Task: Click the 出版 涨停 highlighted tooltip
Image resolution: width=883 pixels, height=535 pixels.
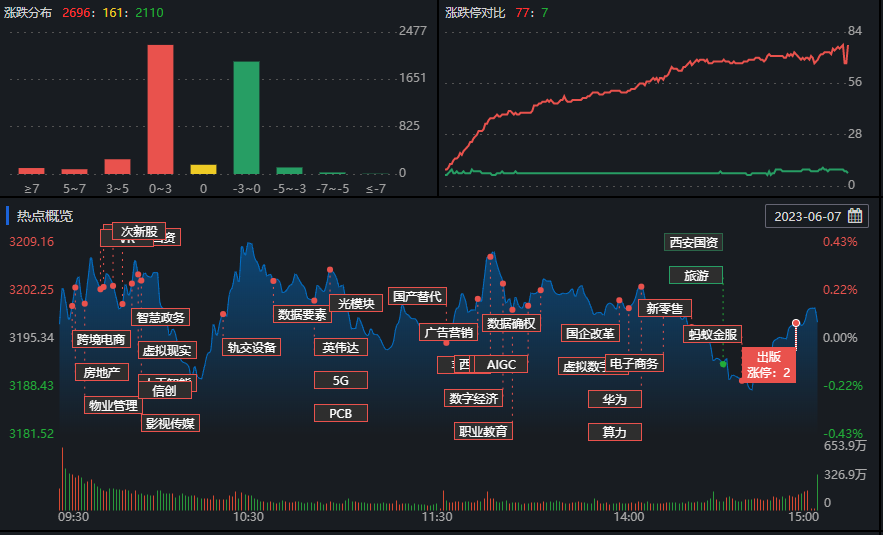Action: click(x=768, y=365)
